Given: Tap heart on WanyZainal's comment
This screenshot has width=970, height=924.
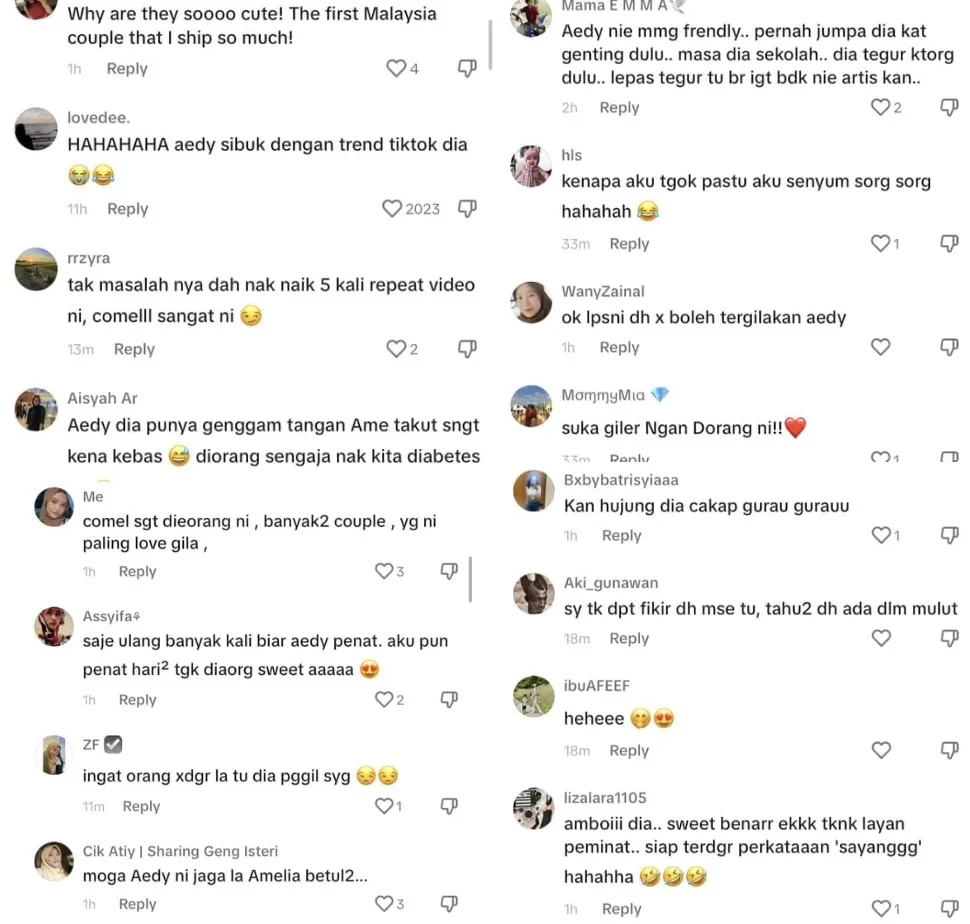Looking at the screenshot, I should pyautogui.click(x=880, y=347).
